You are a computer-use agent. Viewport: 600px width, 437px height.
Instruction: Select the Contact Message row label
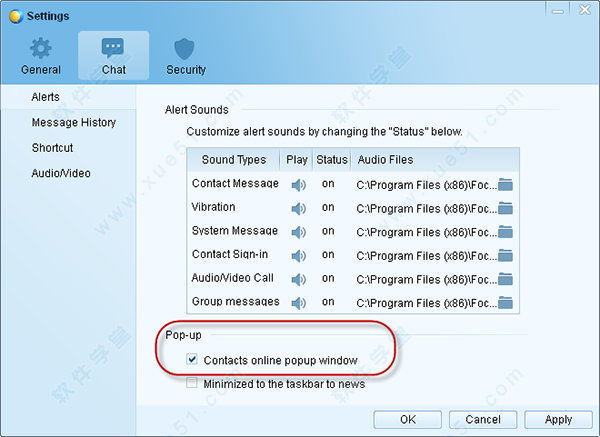coord(235,184)
